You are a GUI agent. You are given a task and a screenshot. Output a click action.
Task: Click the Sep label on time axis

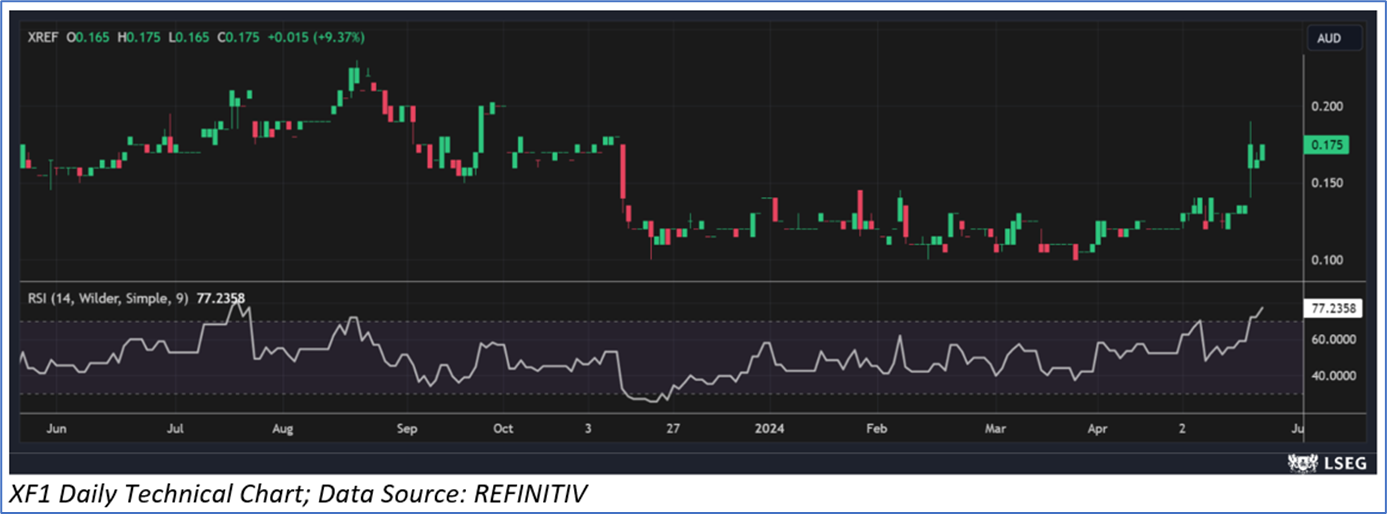coord(406,429)
